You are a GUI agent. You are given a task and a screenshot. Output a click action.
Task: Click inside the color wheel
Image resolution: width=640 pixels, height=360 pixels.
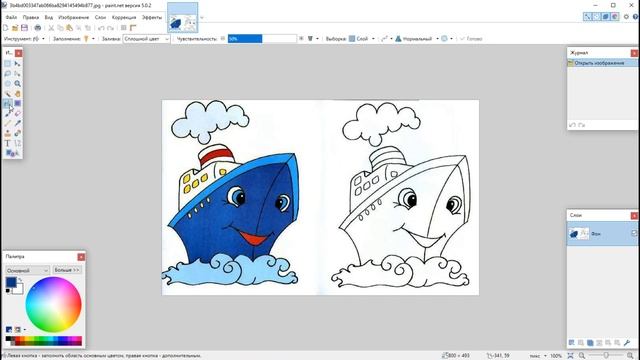[53, 304]
